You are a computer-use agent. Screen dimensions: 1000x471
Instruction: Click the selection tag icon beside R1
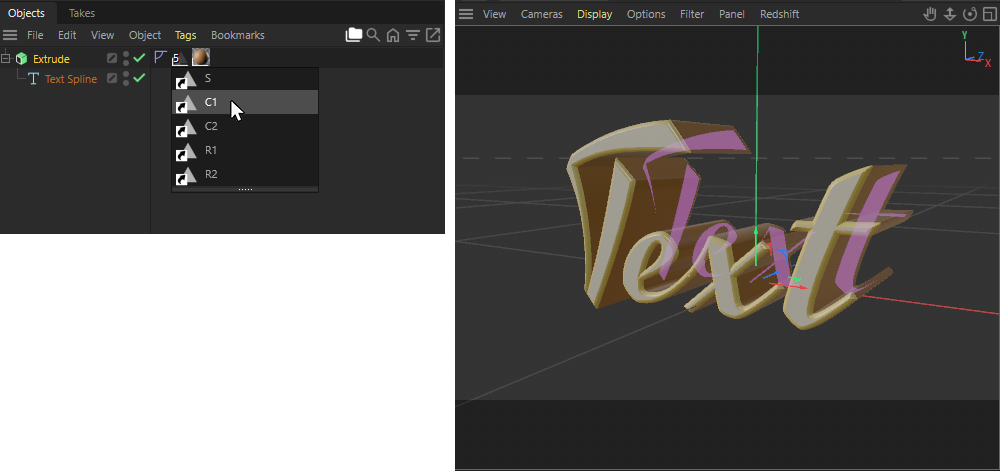coord(186,151)
